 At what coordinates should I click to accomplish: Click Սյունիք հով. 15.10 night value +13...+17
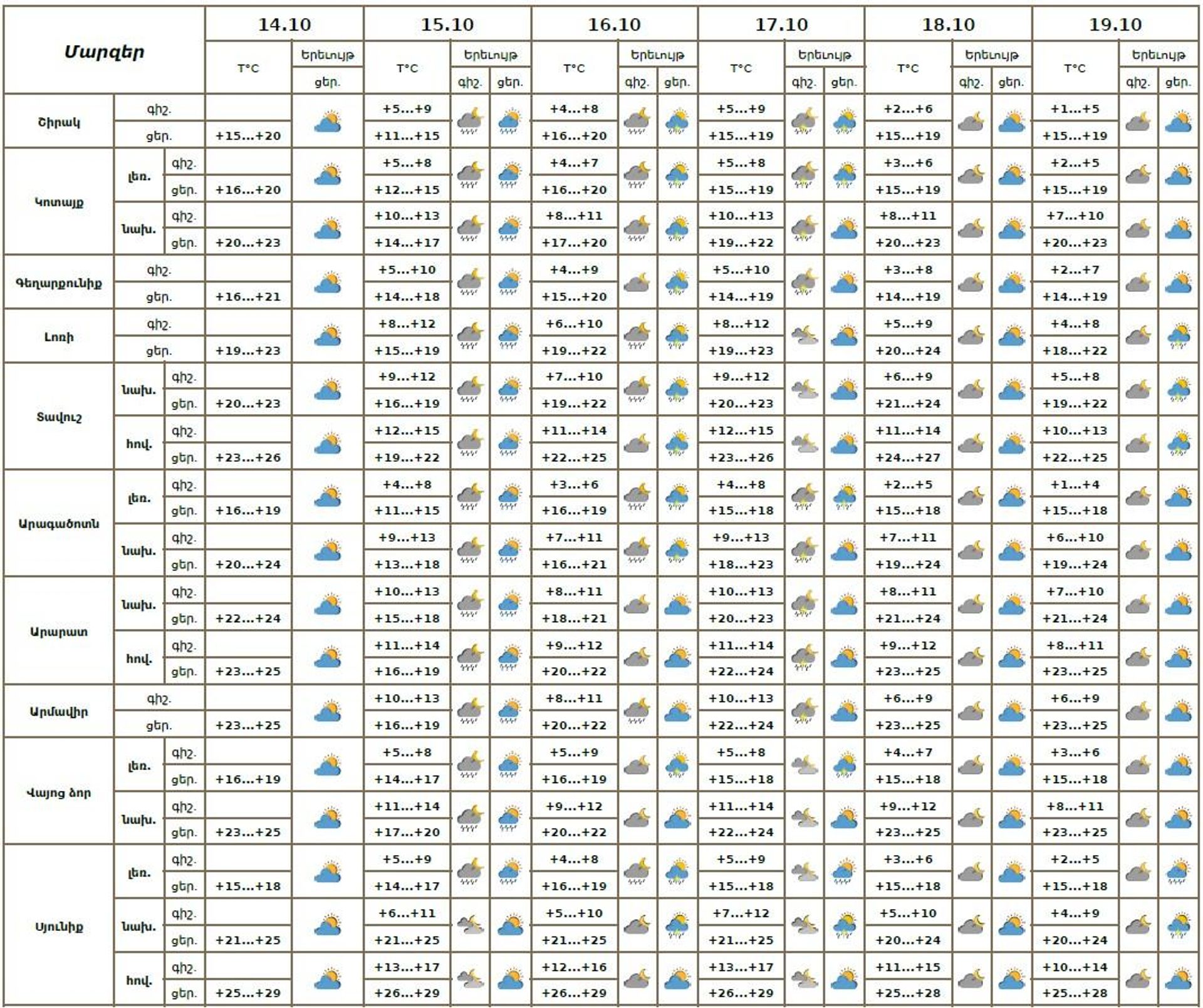[x=407, y=967]
